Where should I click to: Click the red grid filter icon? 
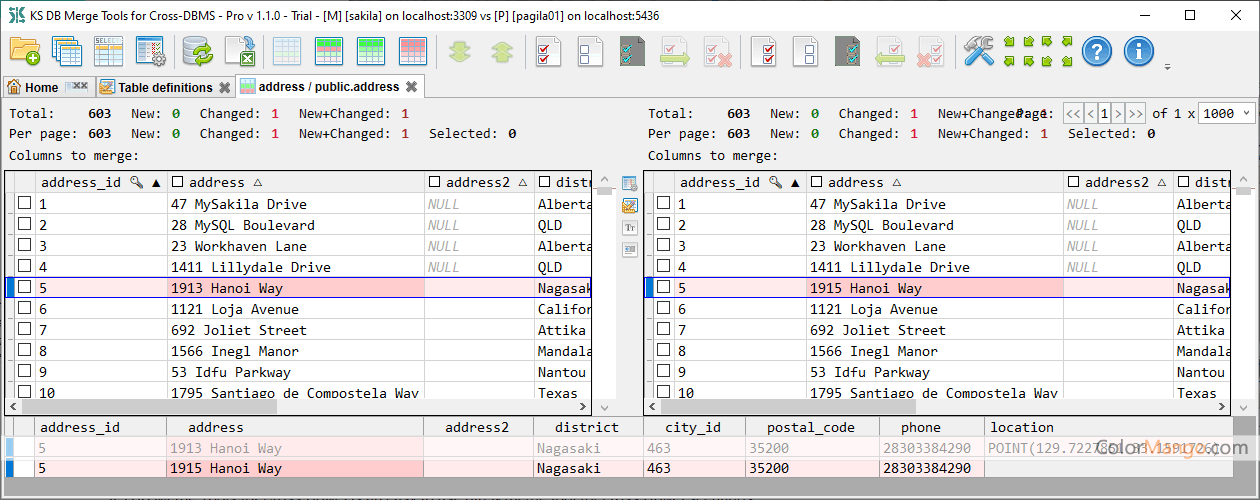[413, 51]
